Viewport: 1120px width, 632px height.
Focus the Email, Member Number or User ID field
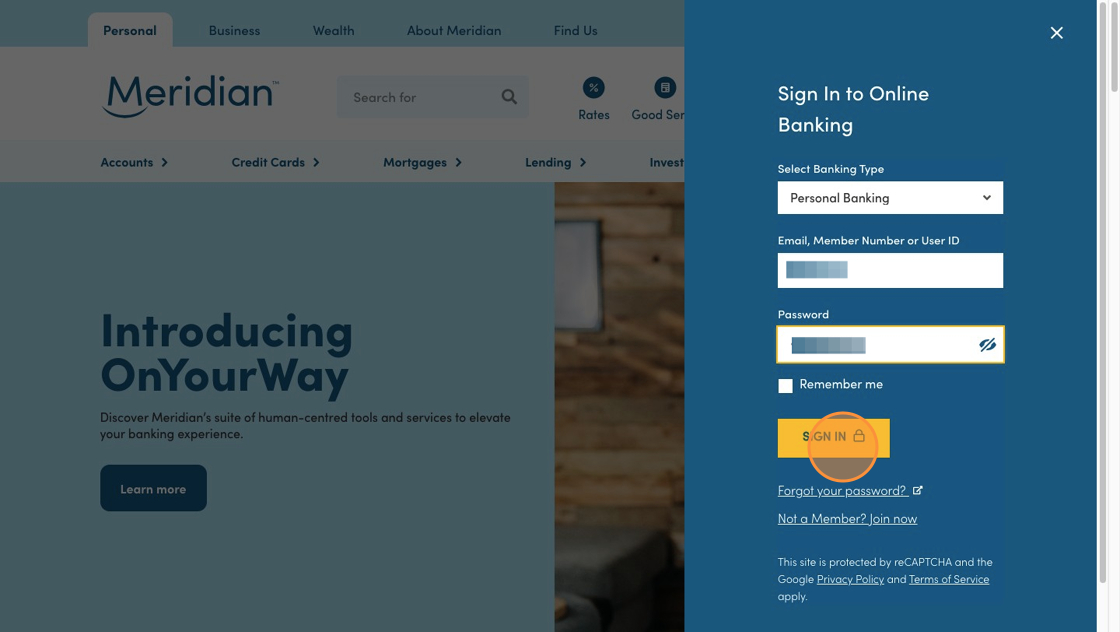click(890, 271)
